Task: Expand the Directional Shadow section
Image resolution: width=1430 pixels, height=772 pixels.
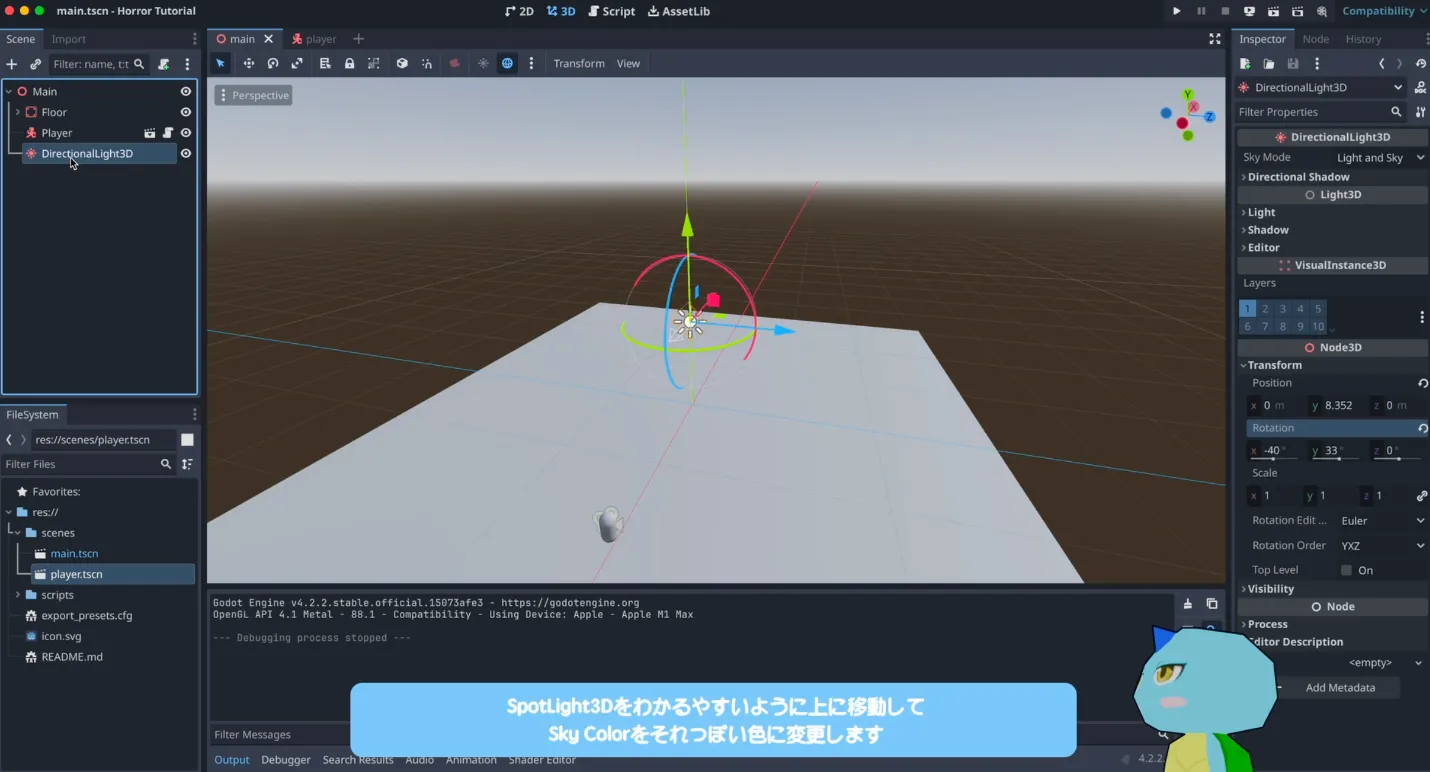Action: [1298, 177]
